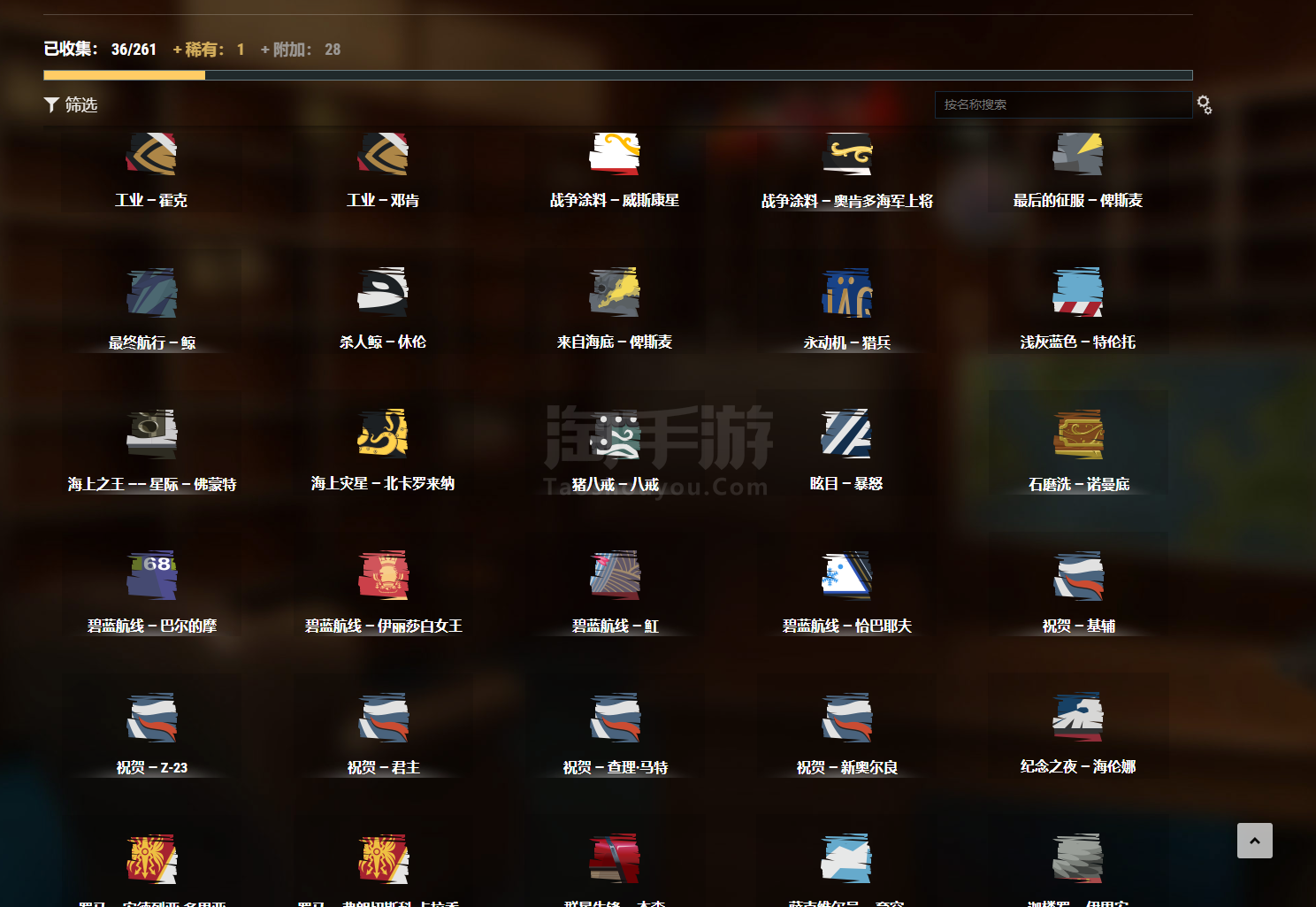Select the 眩目 – 暴怒 striped icon
This screenshot has width=1316, height=907.
pos(846,434)
